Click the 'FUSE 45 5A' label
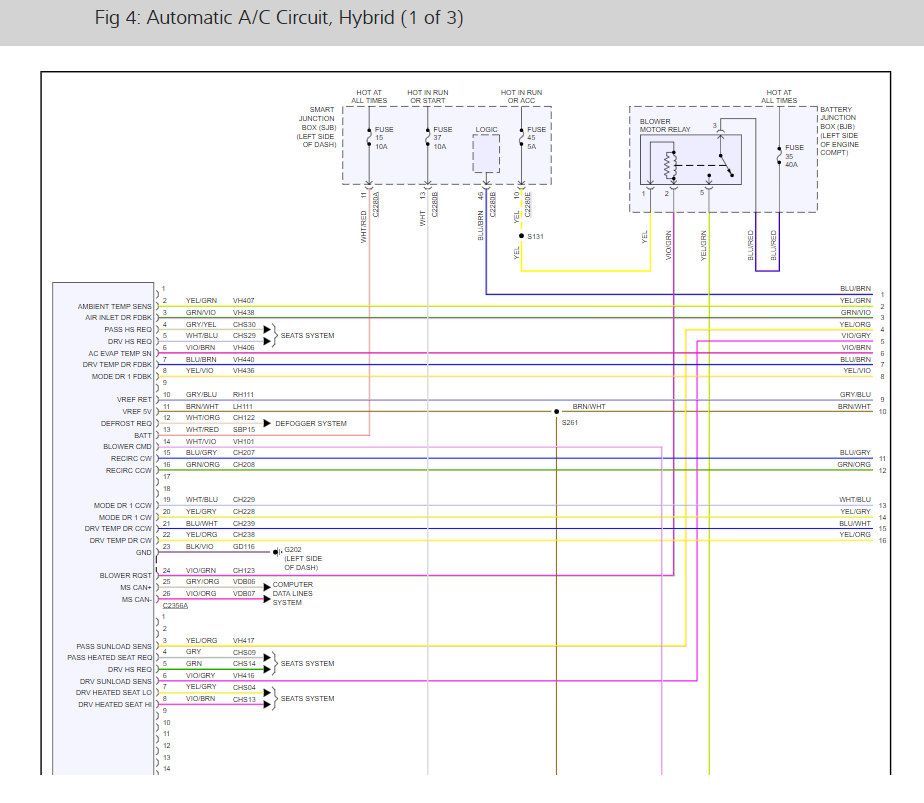Image resolution: width=924 pixels, height=803 pixels. point(536,138)
